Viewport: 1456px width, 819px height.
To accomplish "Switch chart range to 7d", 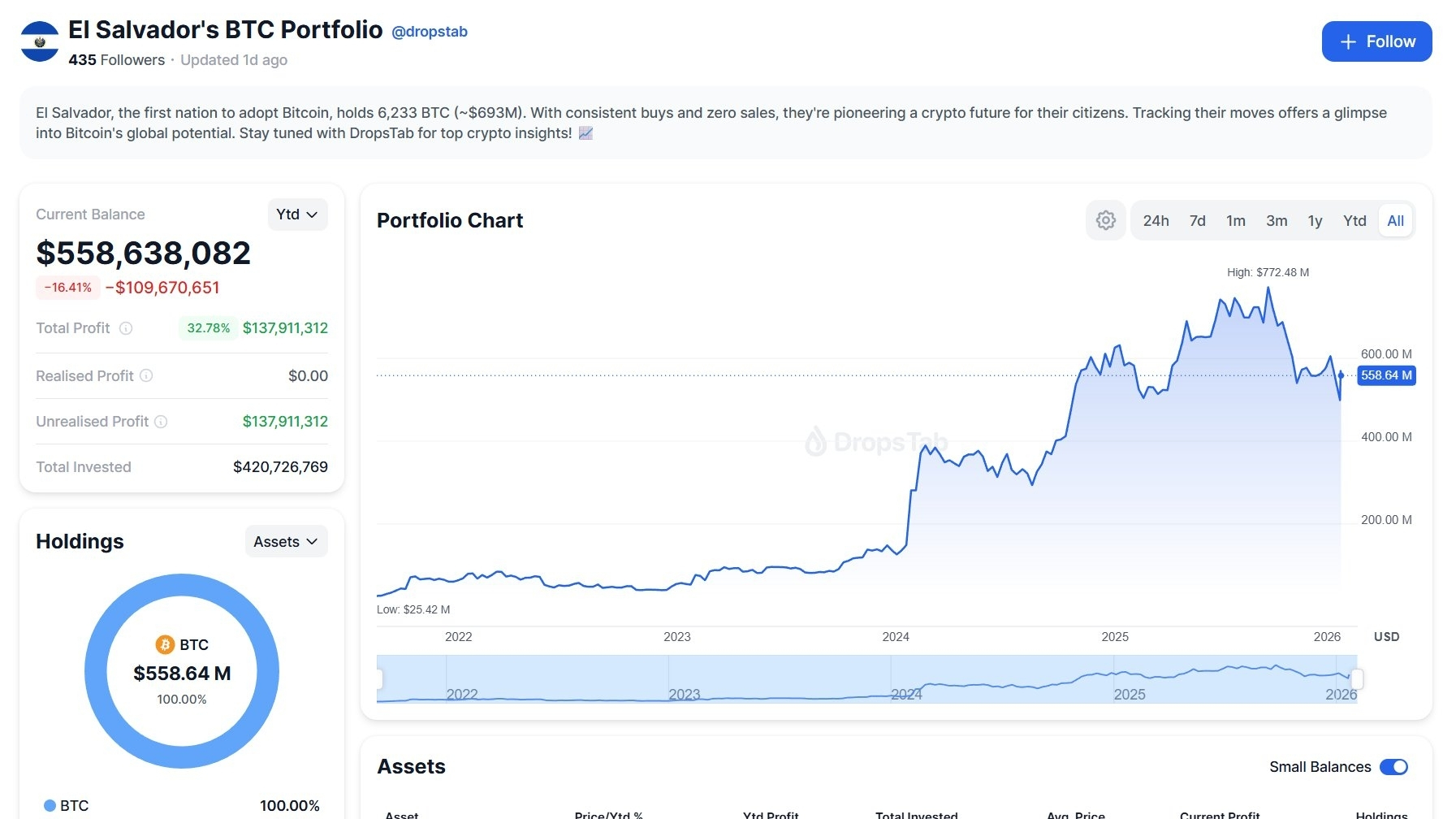I will click(1197, 221).
